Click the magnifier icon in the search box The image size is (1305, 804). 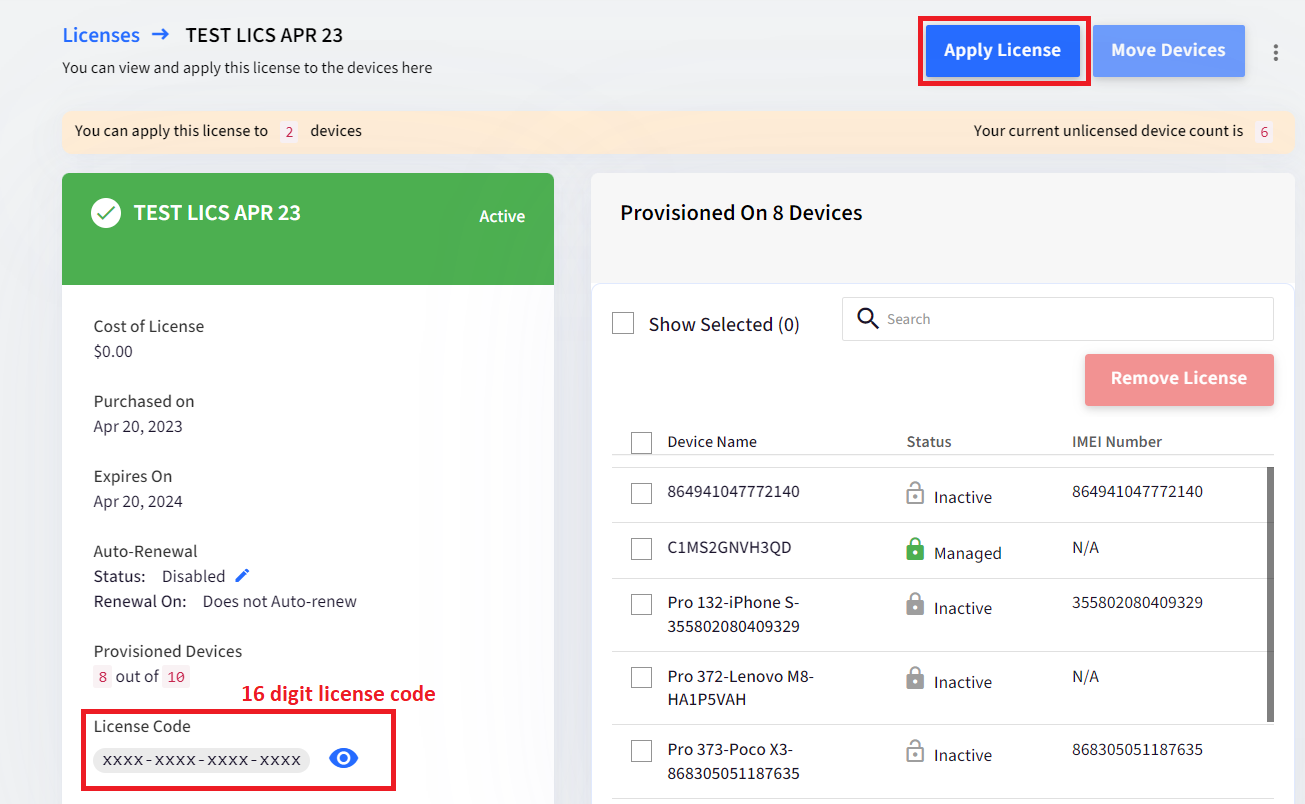[868, 318]
